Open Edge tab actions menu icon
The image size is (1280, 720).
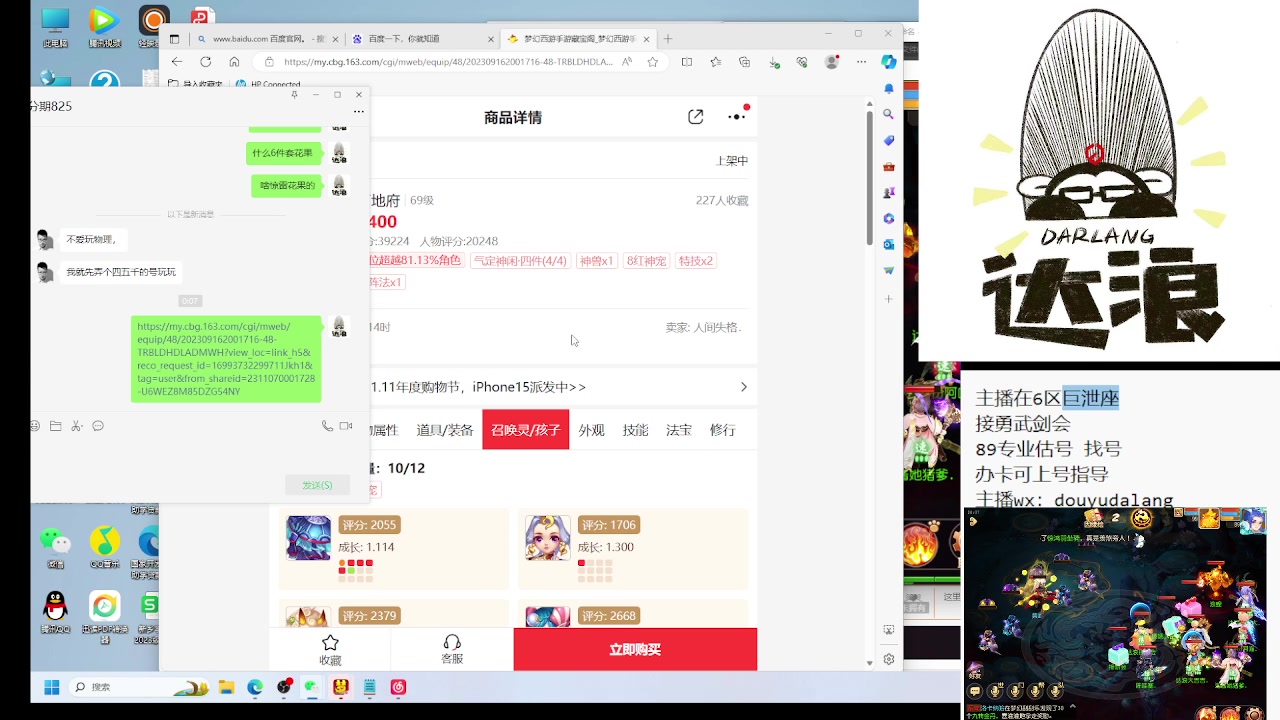click(x=174, y=39)
